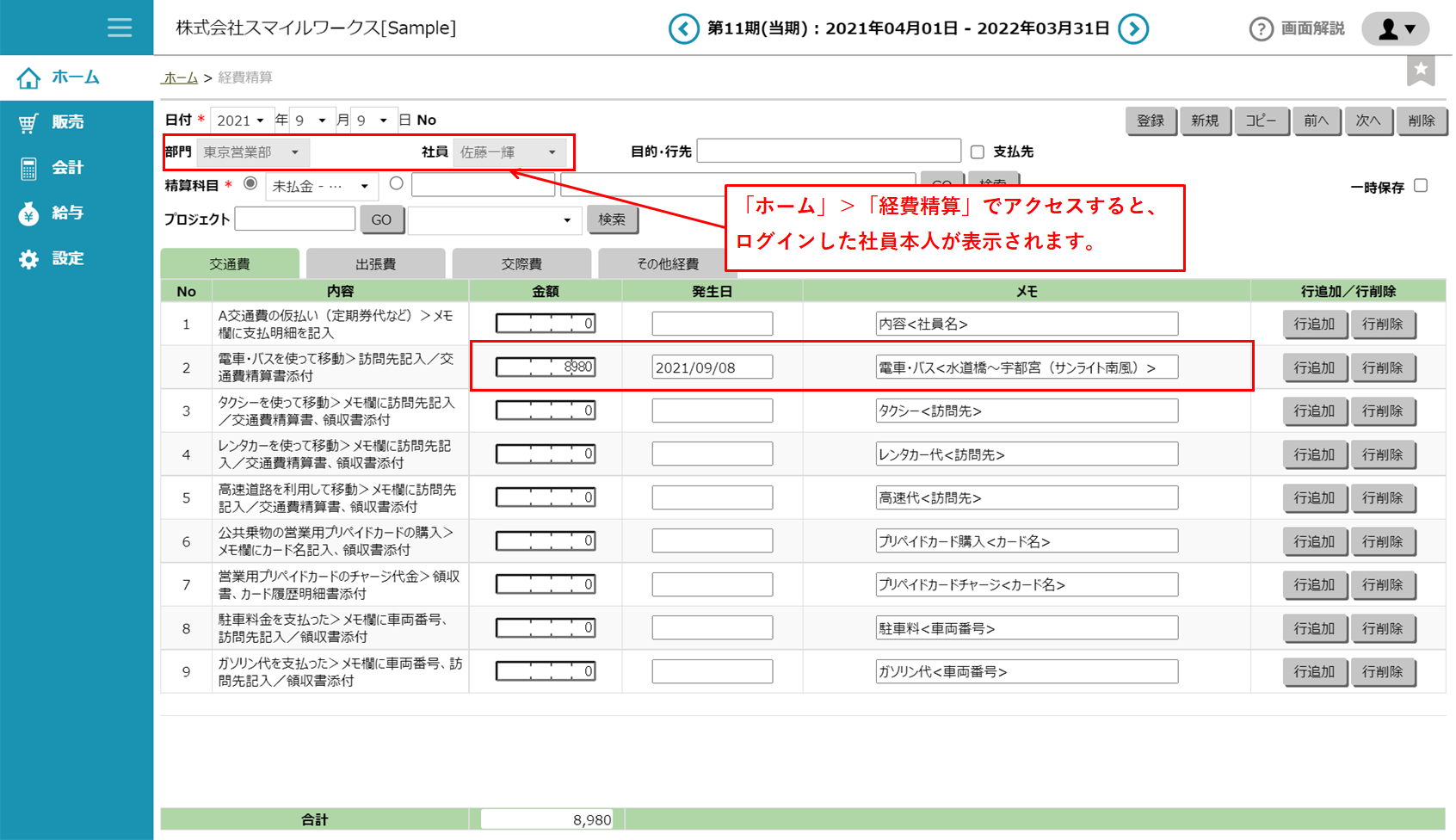Viewport: 1456px width, 840px height.
Task: Enable the 支払先 checkbox
Action: 978,151
